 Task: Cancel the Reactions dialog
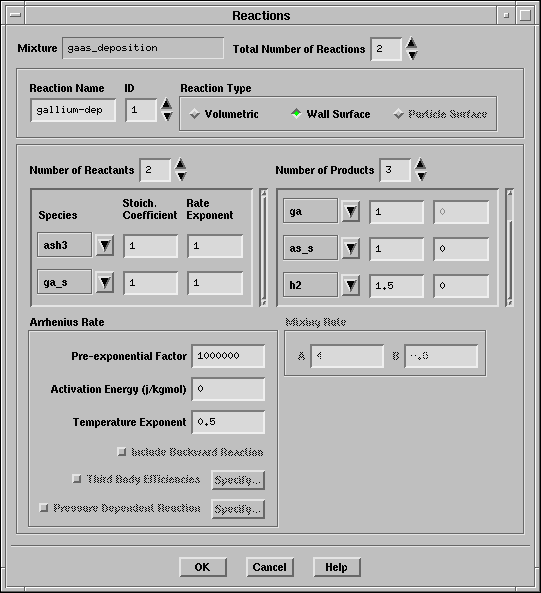pyautogui.click(x=270, y=567)
